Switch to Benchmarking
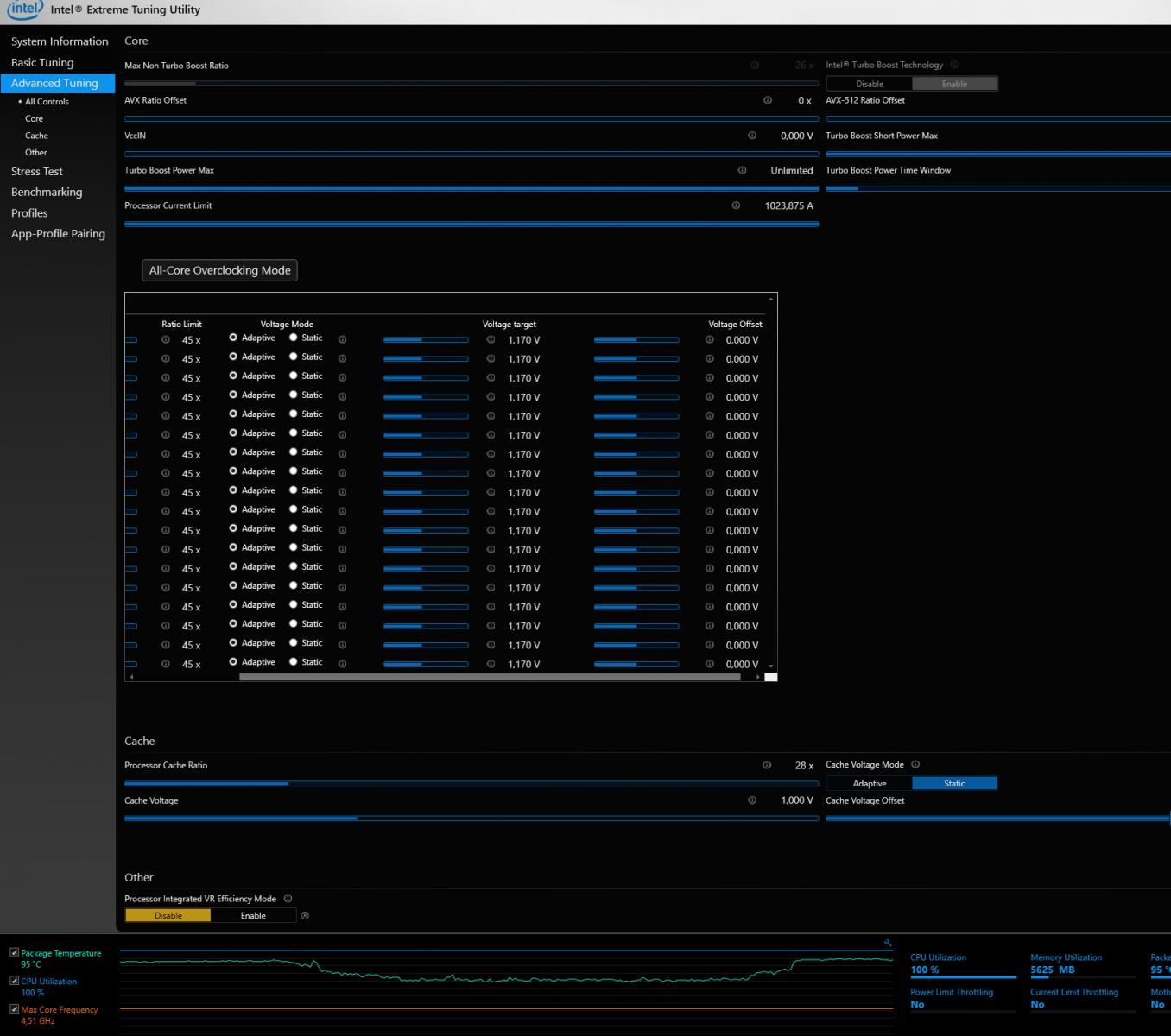Image resolution: width=1171 pixels, height=1036 pixels. point(47,192)
